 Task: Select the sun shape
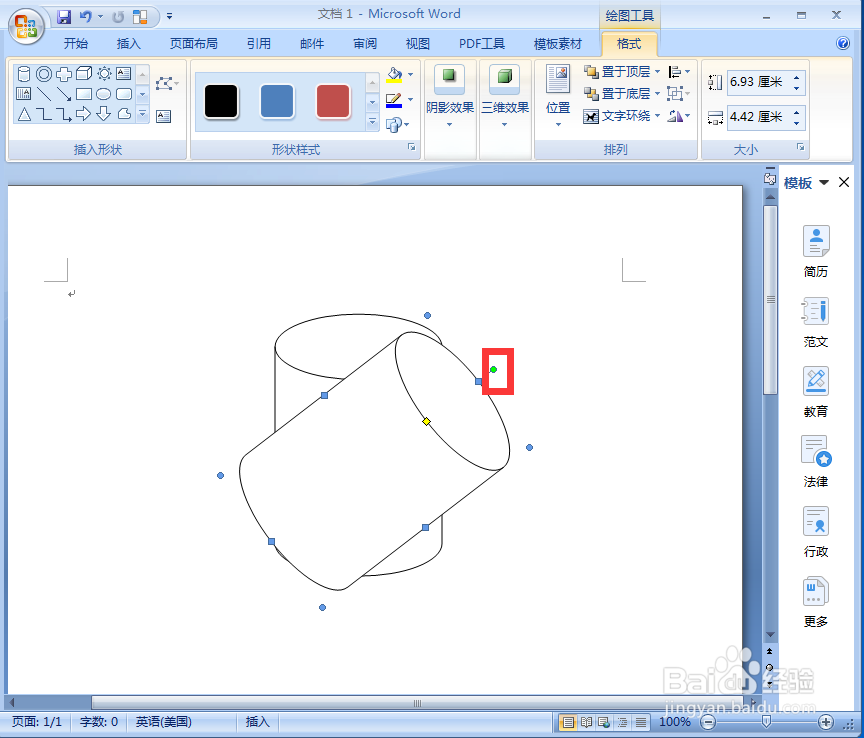pos(104,73)
